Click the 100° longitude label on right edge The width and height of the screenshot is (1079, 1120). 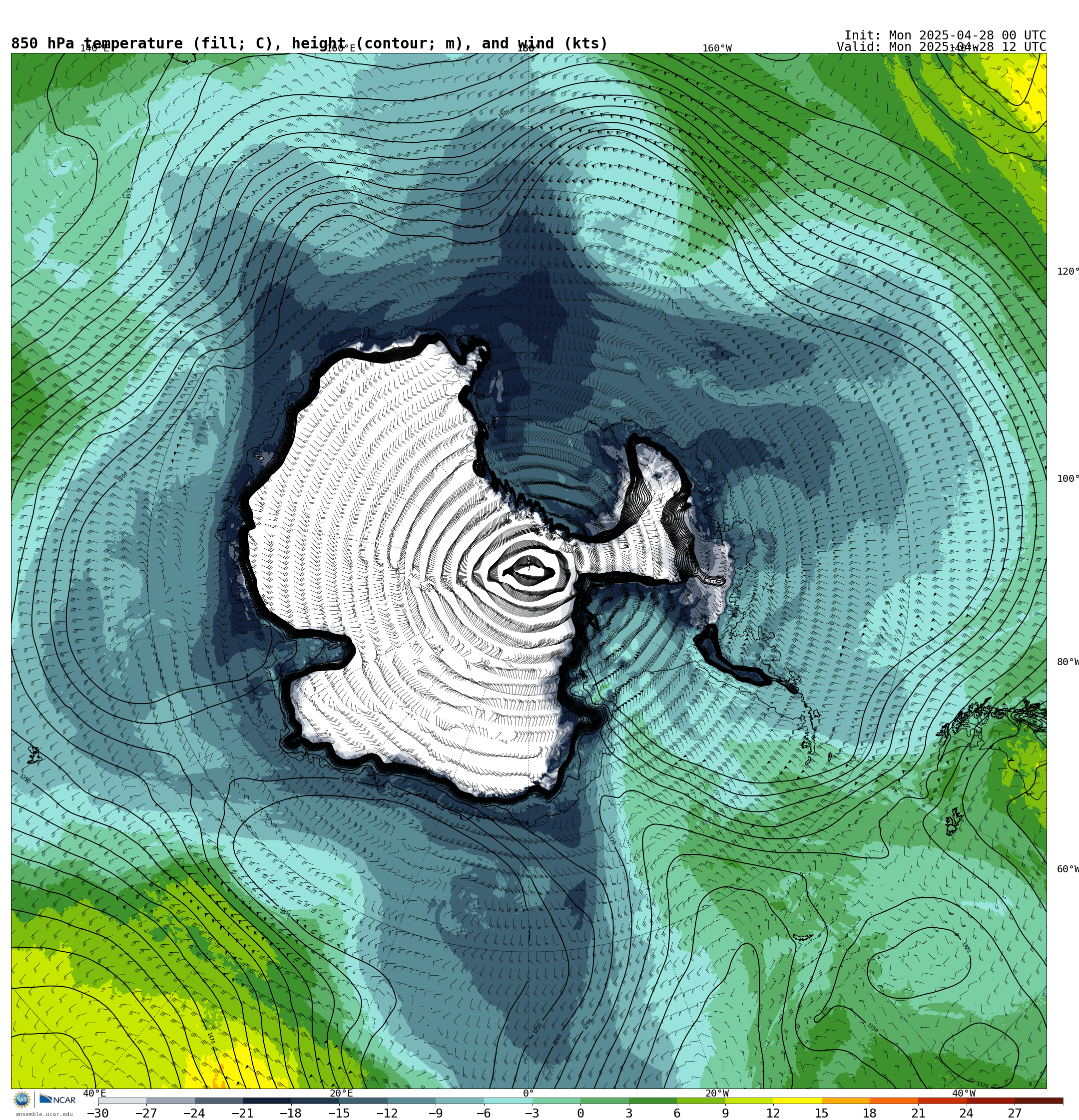[1068, 479]
